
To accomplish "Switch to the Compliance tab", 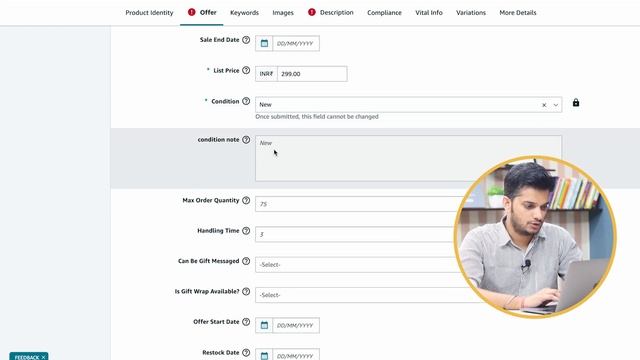I will tap(384, 13).
